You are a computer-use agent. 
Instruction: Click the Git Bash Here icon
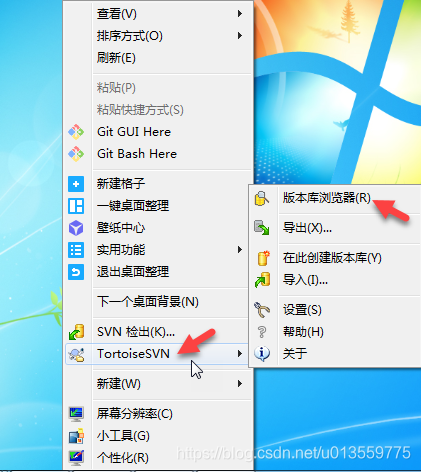coord(76,154)
